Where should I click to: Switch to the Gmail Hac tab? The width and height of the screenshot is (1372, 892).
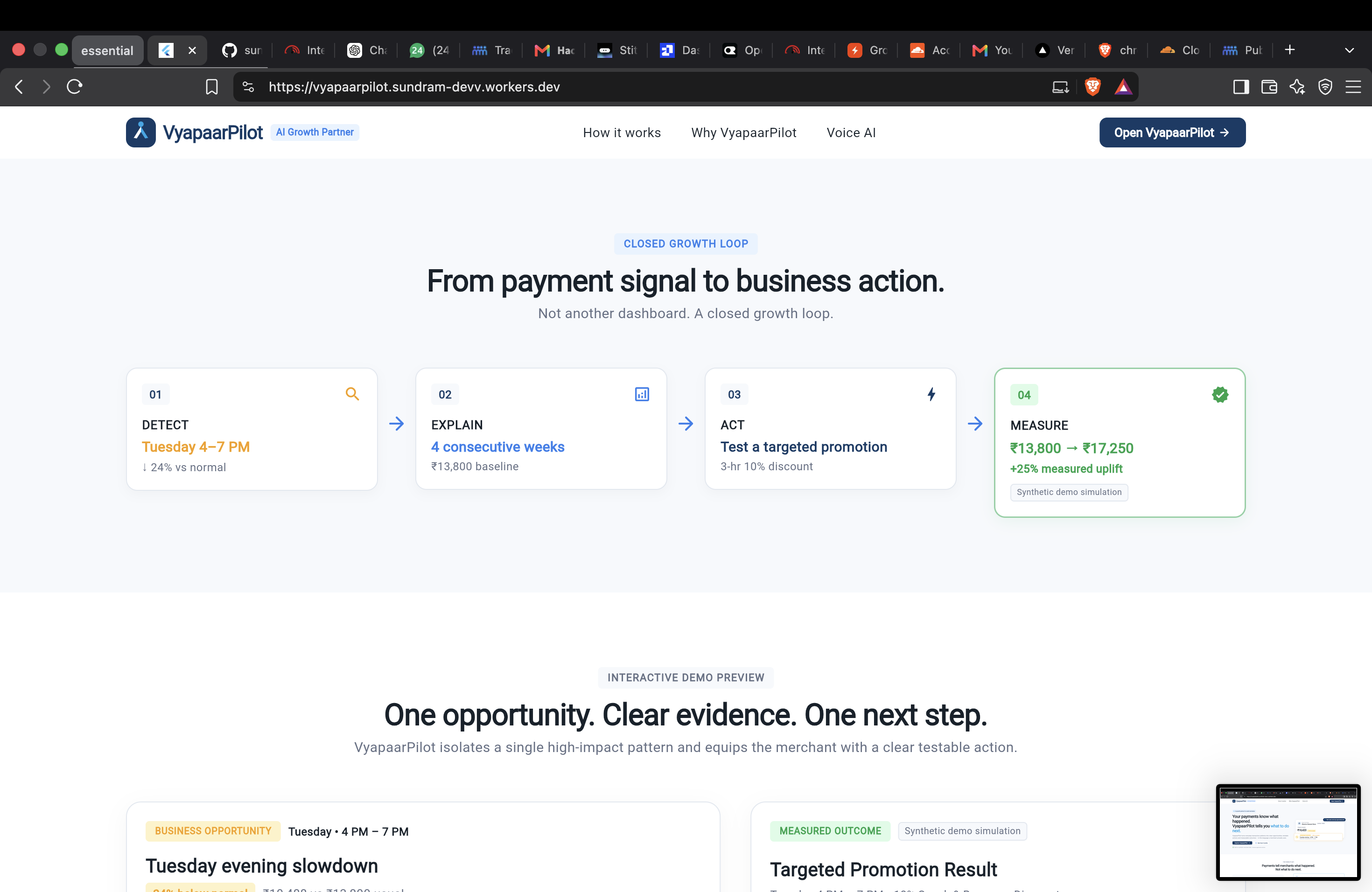pyautogui.click(x=554, y=51)
